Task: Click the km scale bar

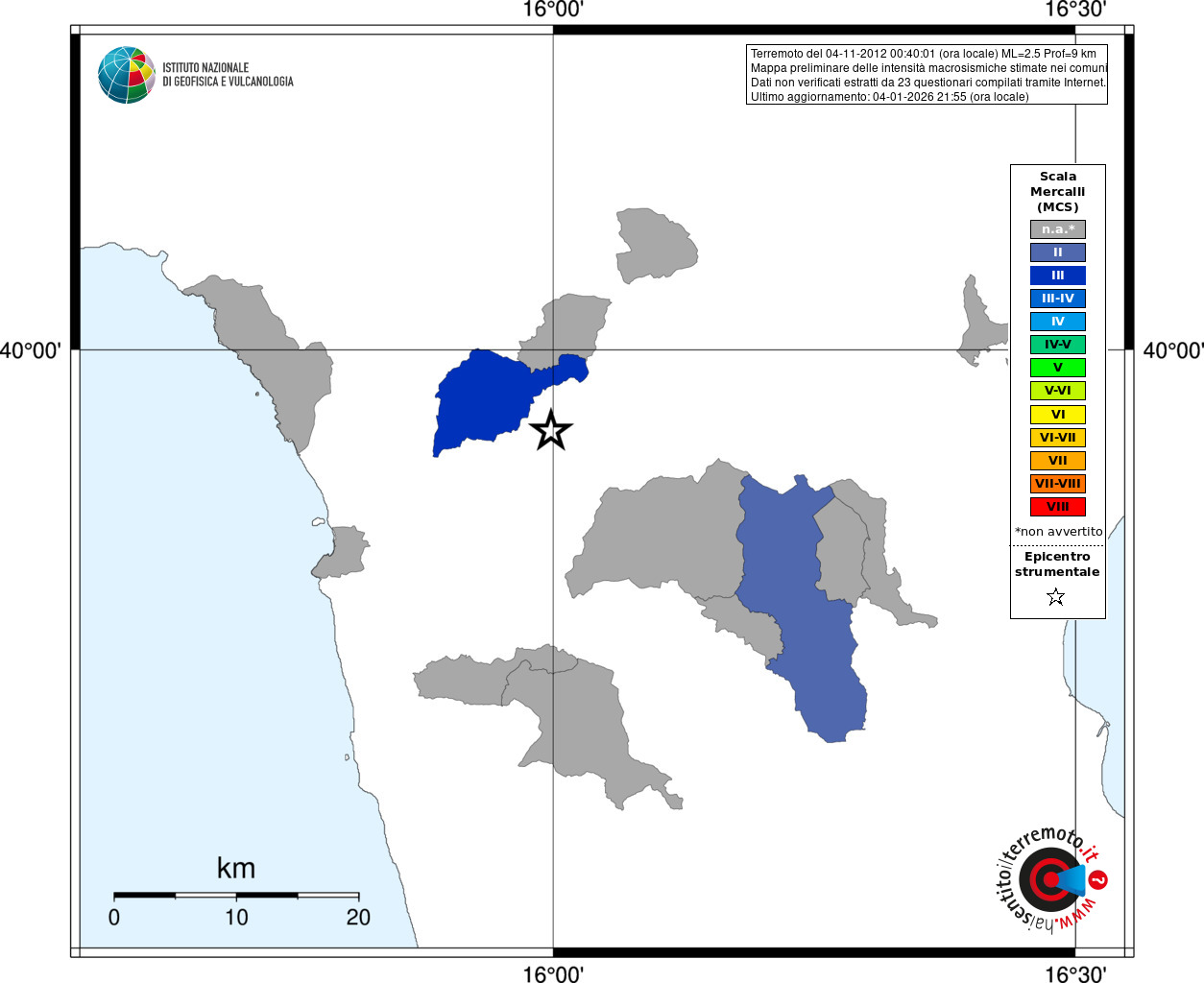Action: coord(236,895)
